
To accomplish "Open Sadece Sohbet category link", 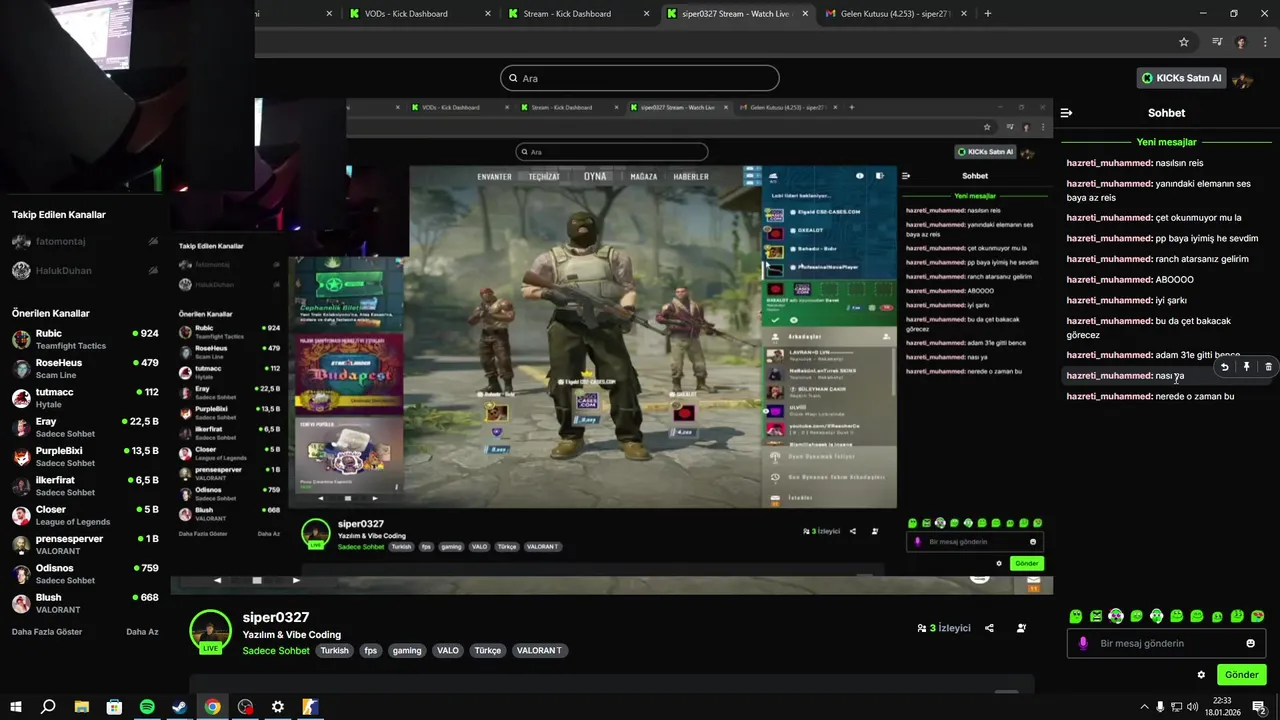I will coord(276,650).
